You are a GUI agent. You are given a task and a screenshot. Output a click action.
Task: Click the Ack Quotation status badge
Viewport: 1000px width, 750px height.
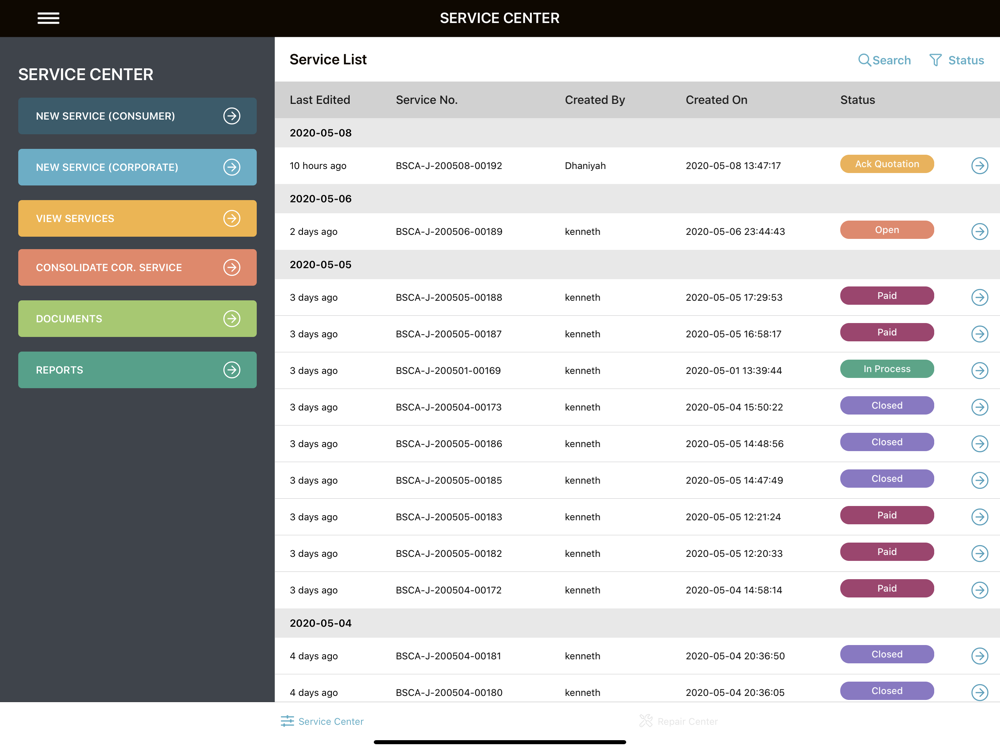pyautogui.click(x=886, y=164)
